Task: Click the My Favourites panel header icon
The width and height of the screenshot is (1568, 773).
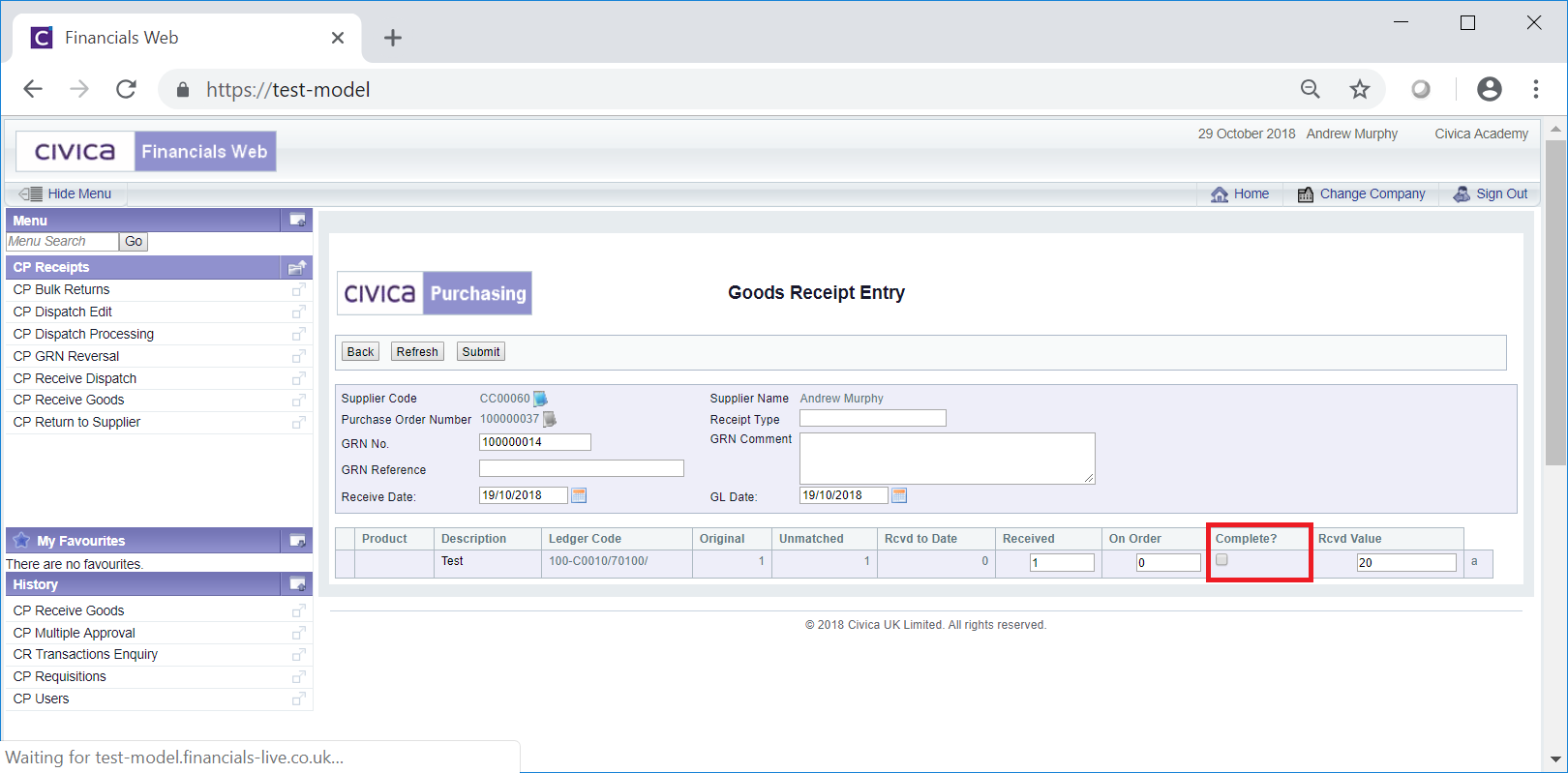Action: pos(297,541)
